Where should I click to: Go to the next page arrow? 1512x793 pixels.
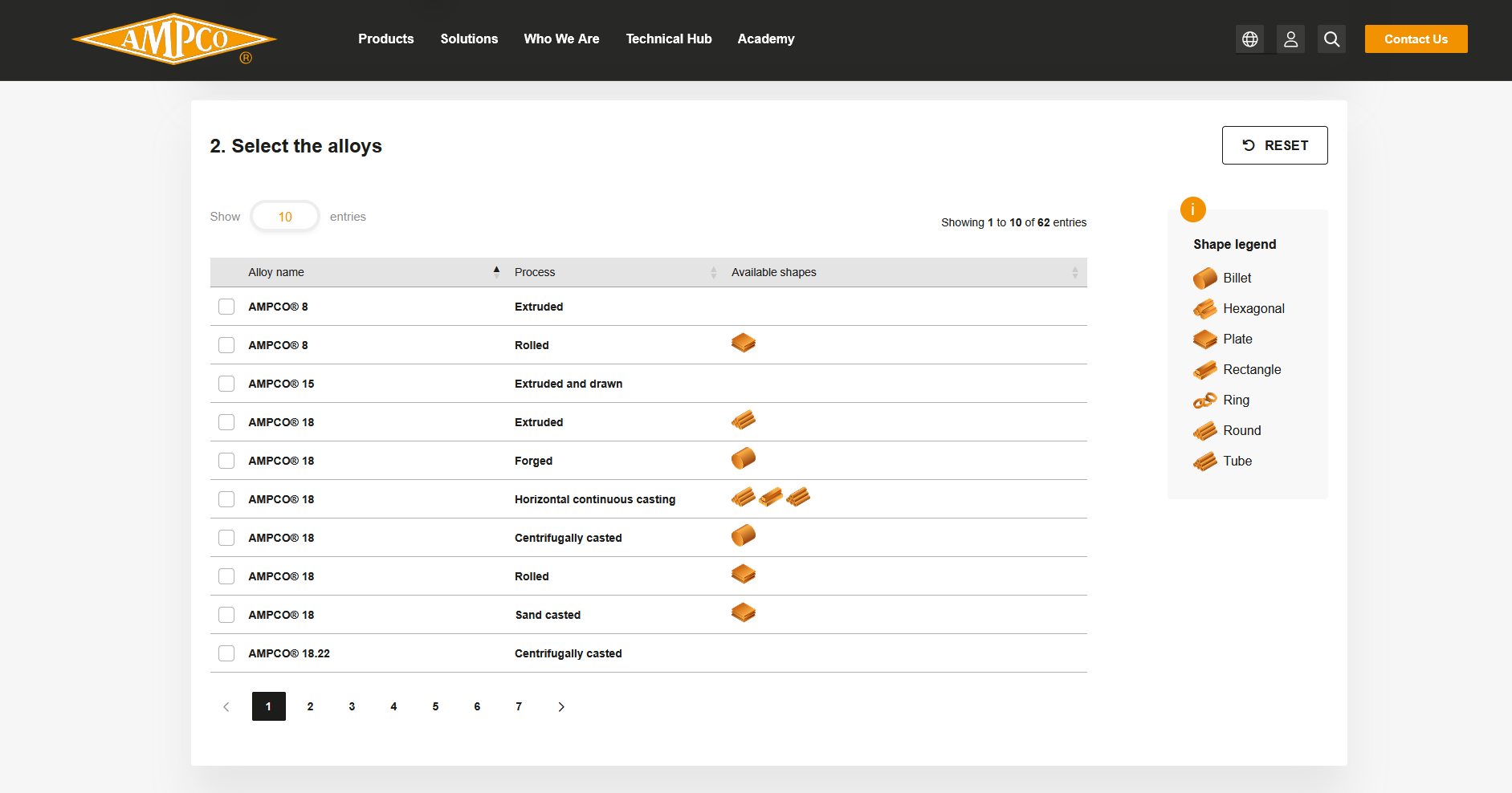(561, 706)
